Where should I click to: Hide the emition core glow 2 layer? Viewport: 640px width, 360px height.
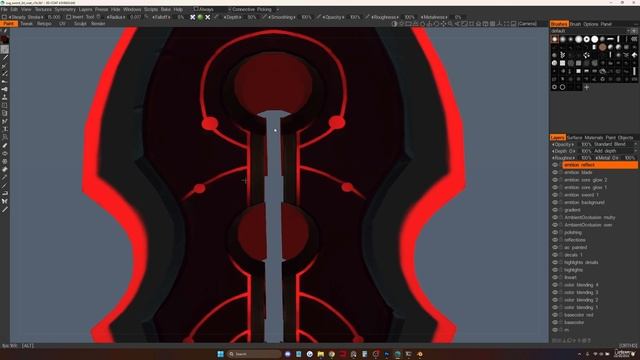click(x=555, y=180)
